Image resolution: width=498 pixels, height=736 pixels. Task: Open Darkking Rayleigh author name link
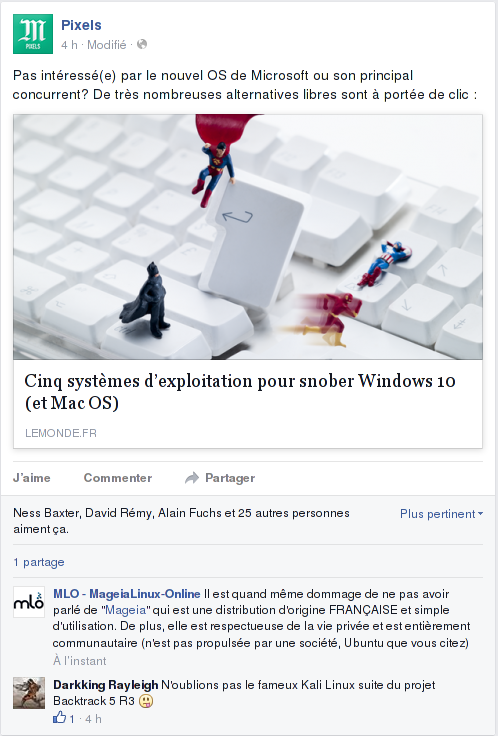point(106,685)
